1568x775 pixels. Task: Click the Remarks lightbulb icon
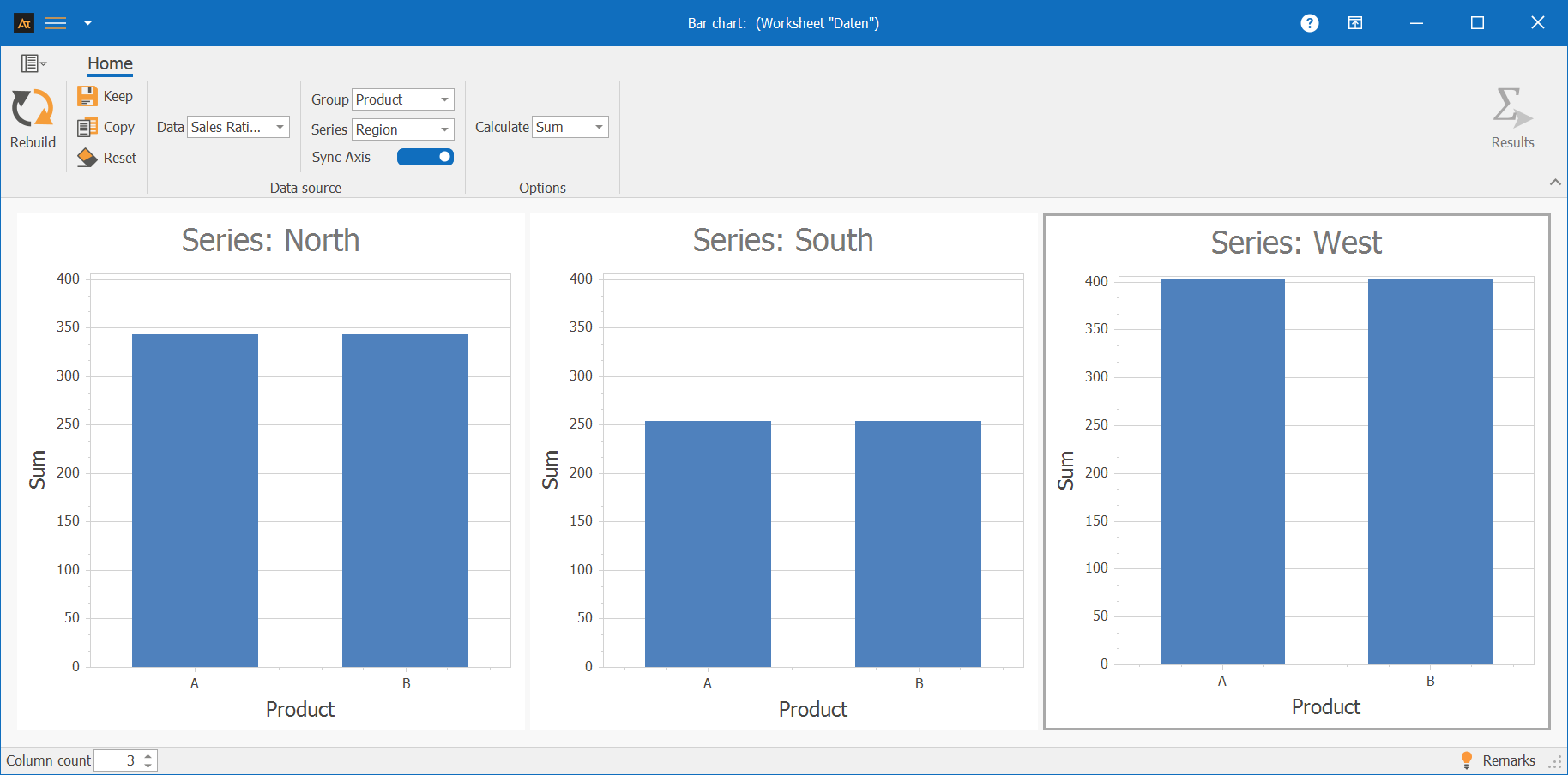(1467, 760)
